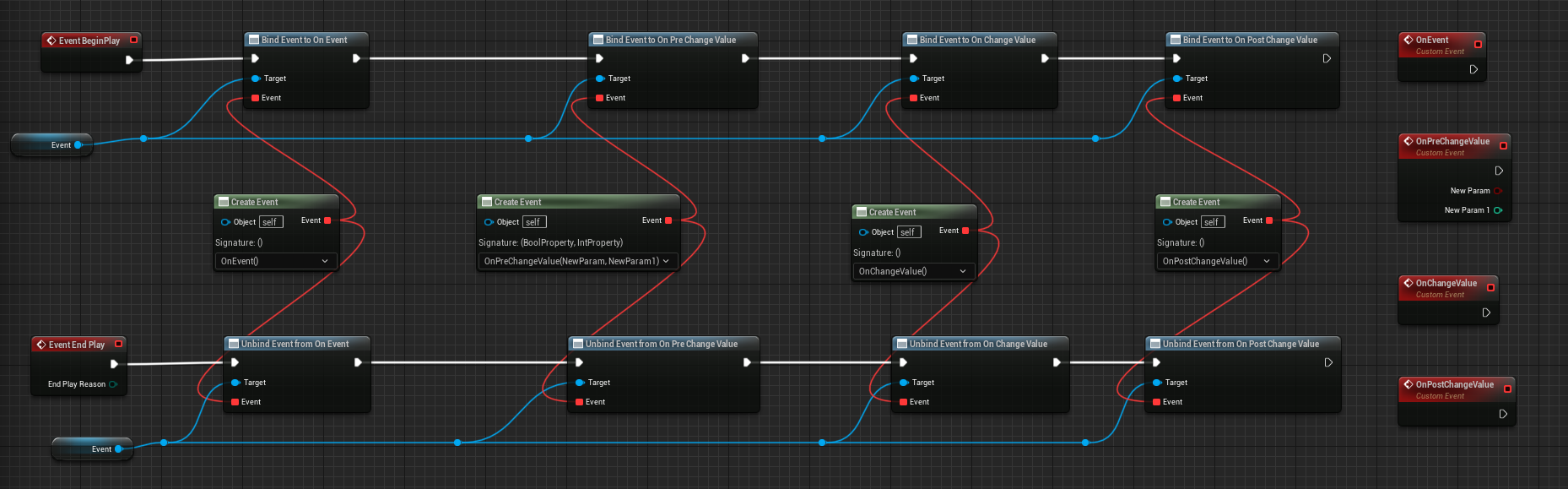Click the red Event pin on Bind Event to On Event
This screenshot has height=489, width=1568.
pos(255,98)
